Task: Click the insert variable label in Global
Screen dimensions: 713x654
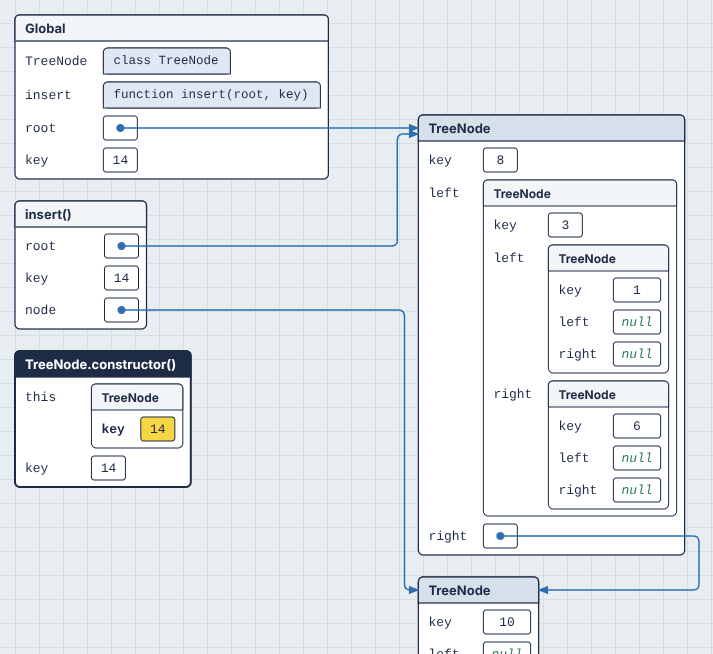Action: click(48, 95)
